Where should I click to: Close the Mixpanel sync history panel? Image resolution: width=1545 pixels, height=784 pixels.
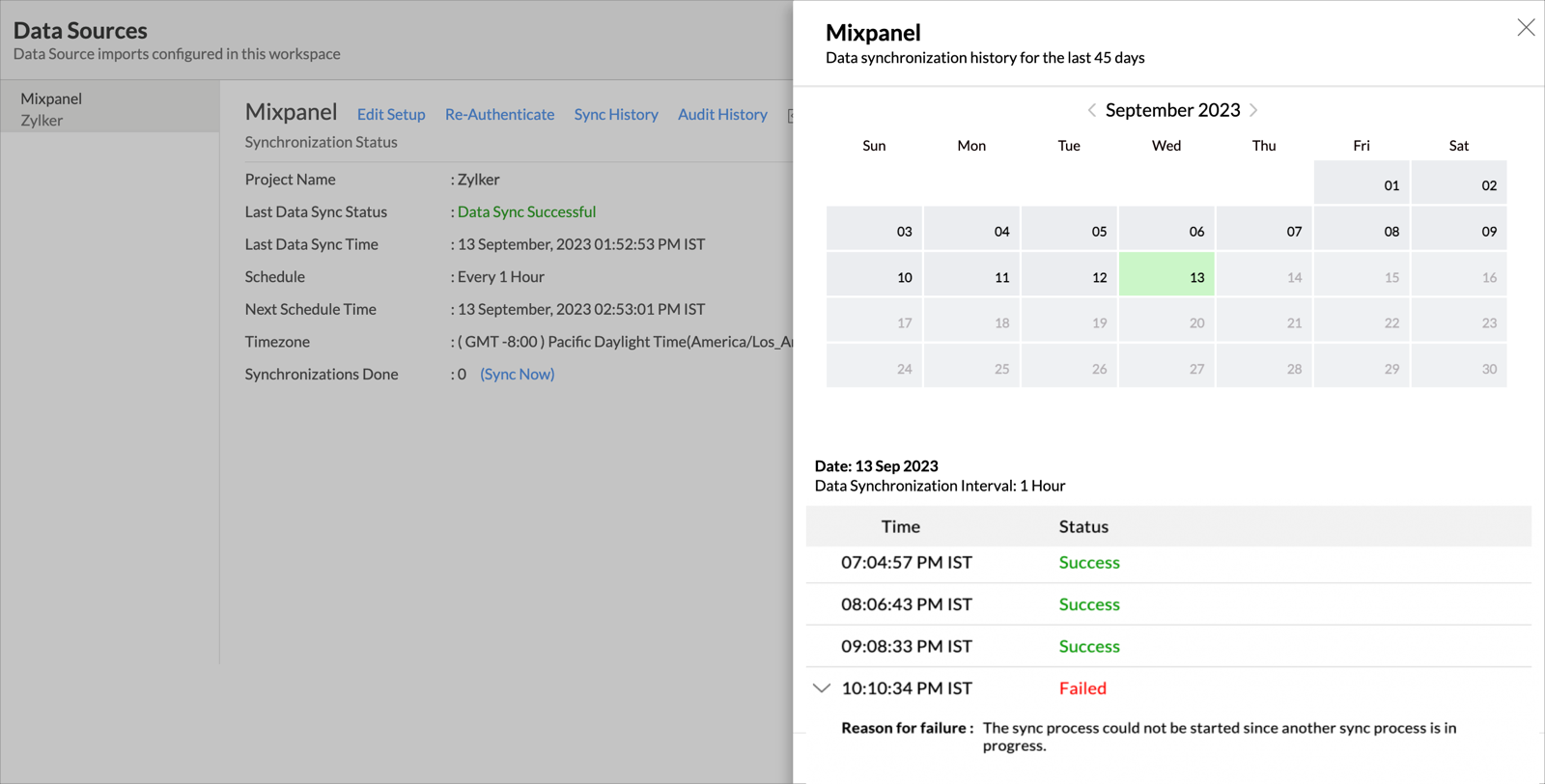coord(1526,28)
